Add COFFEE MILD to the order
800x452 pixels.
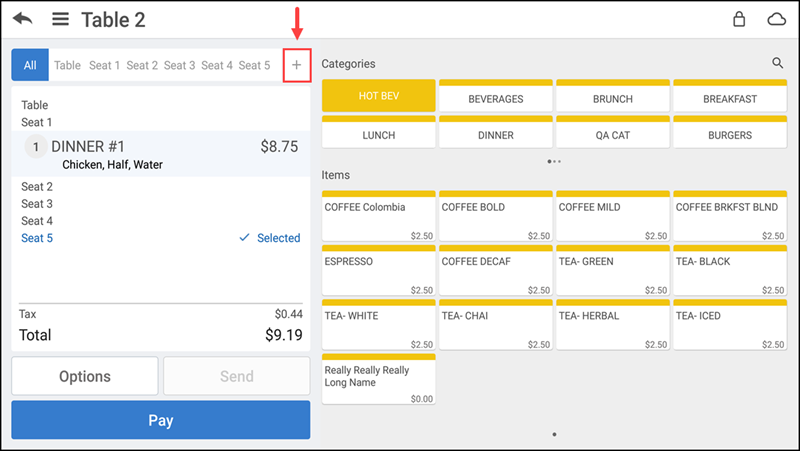(613, 216)
